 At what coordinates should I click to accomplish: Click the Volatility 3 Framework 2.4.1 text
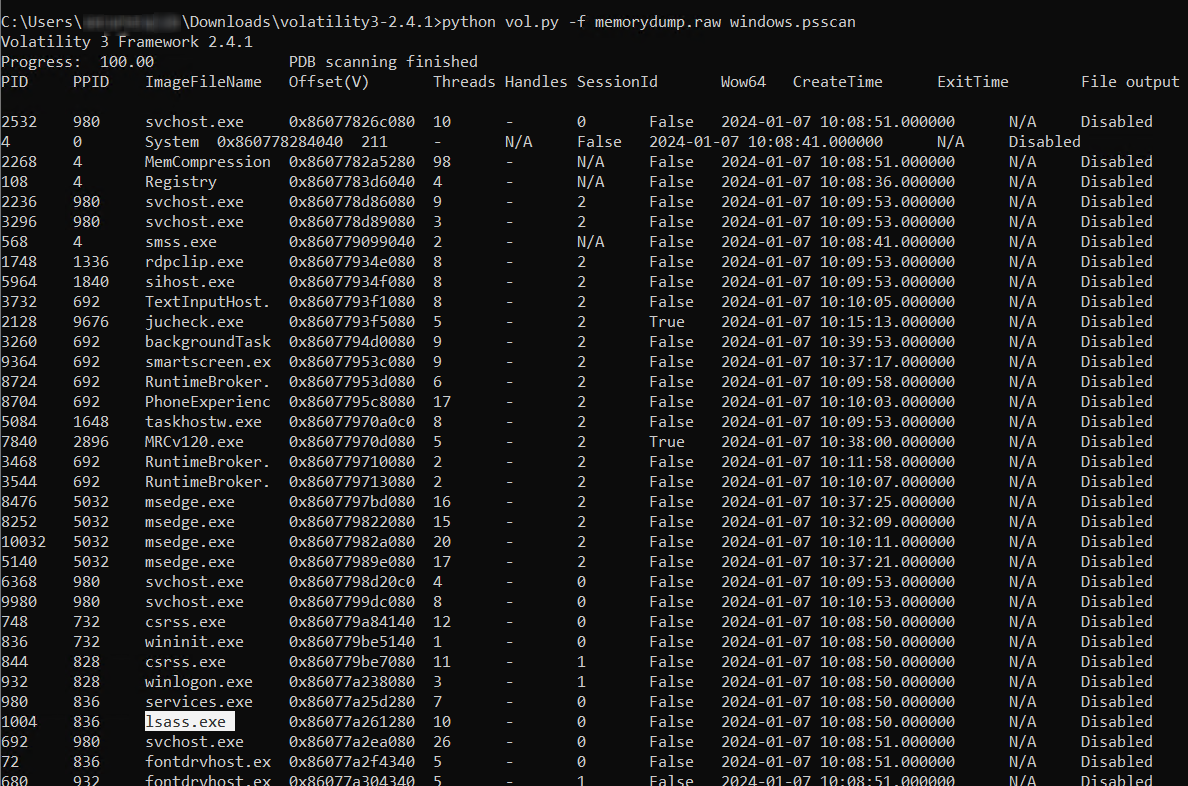click(127, 42)
